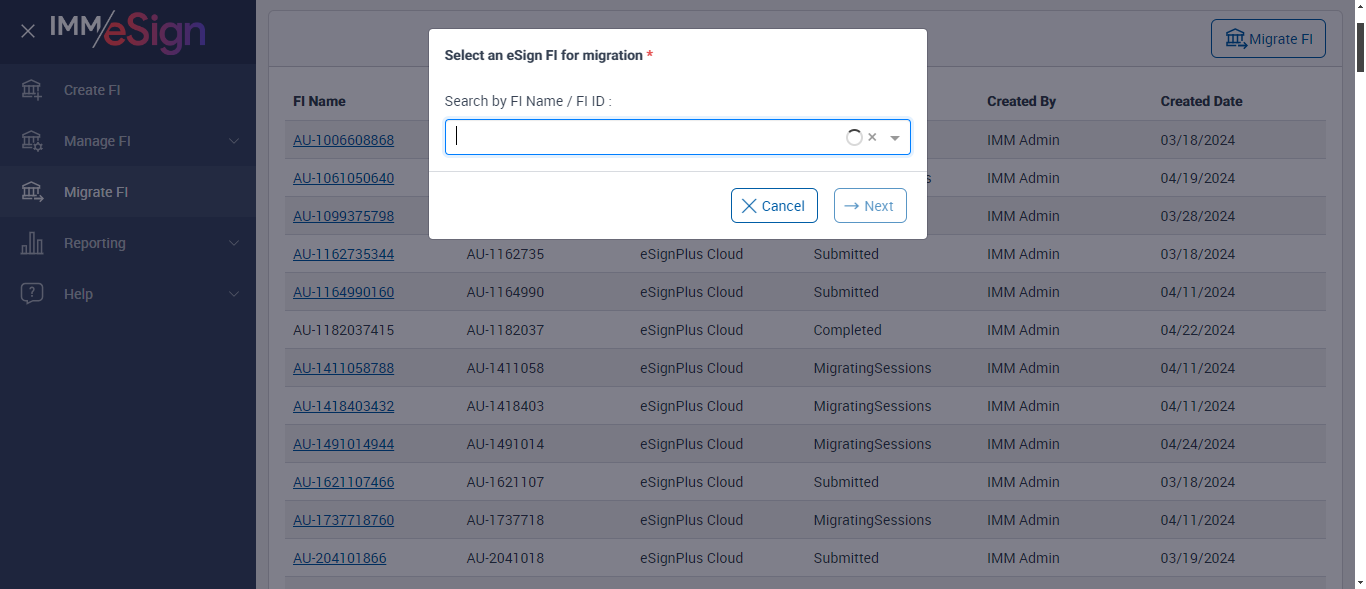The height and width of the screenshot is (589, 1366).
Task: Focus the Search by FI Name input field
Action: [645, 138]
